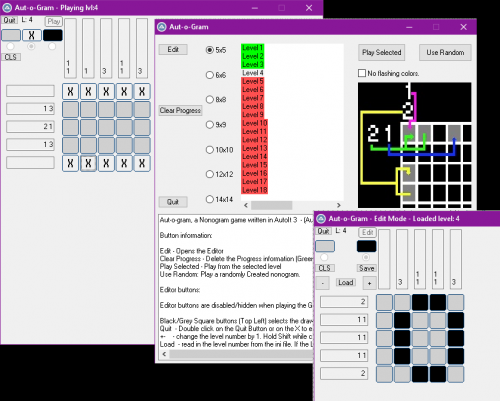Select the 14x14 size radio button

210,199
